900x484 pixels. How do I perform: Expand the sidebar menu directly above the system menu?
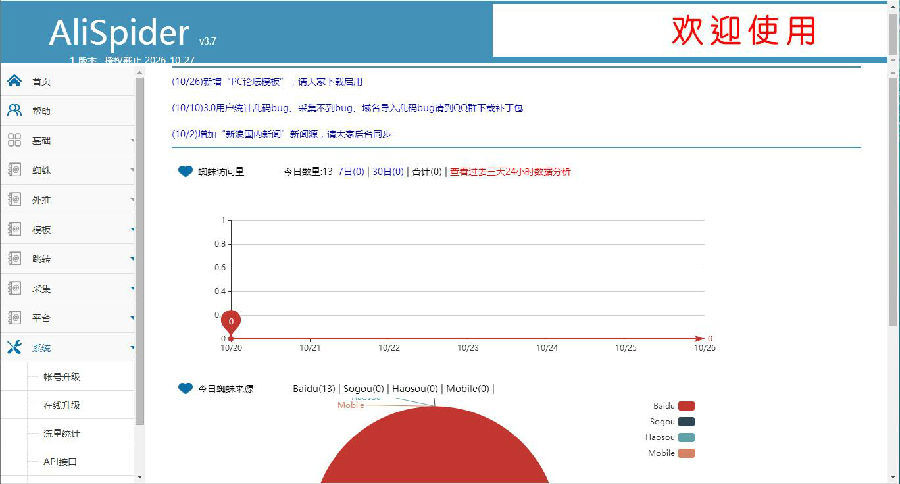click(68, 317)
